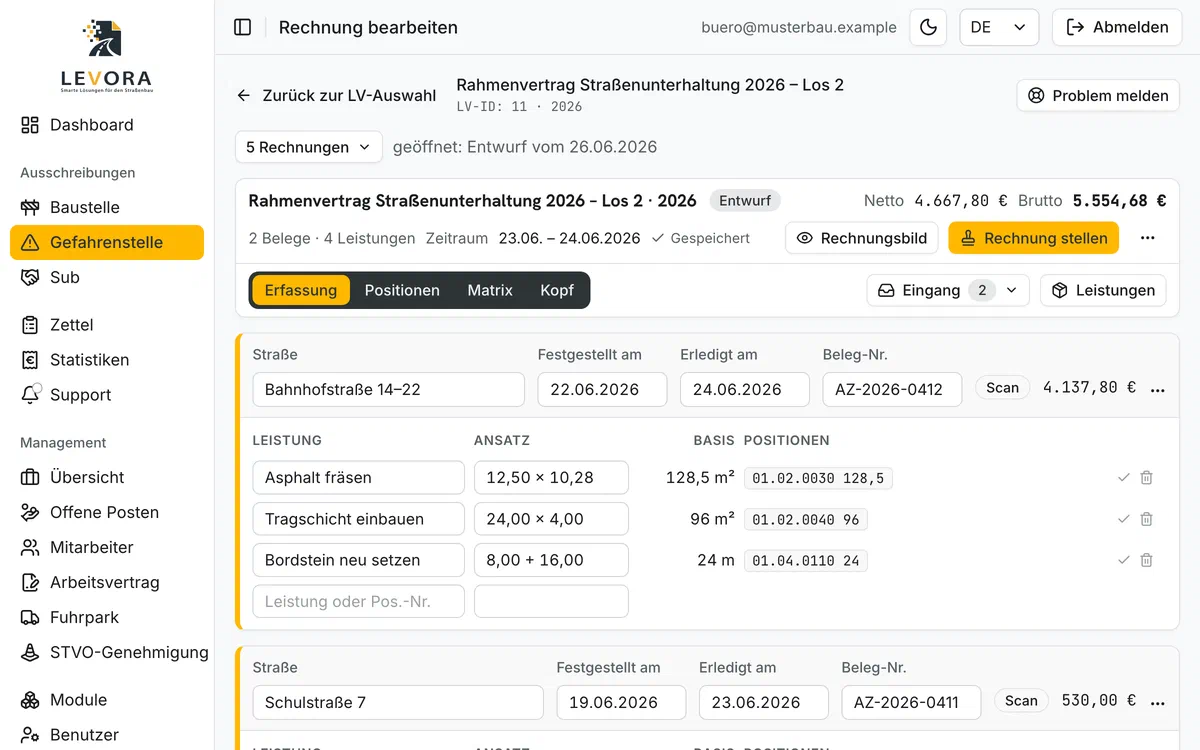The height and width of the screenshot is (750, 1200).
Task: Delete the Asphalt fräsen row
Action: pyautogui.click(x=1146, y=478)
